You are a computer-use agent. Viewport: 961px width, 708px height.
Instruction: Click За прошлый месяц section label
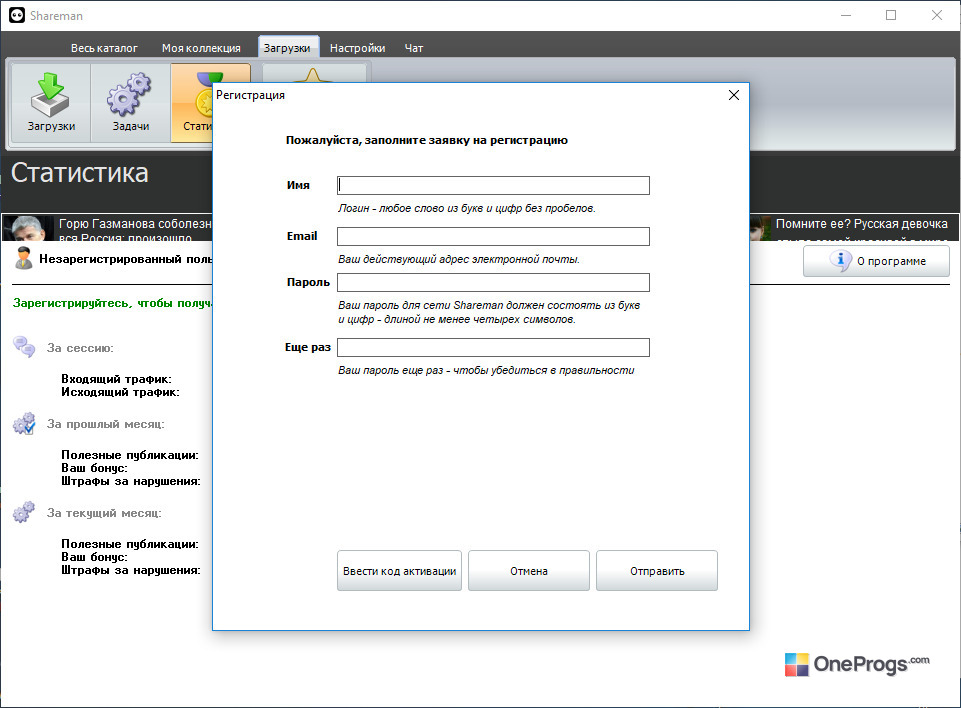click(x=105, y=424)
